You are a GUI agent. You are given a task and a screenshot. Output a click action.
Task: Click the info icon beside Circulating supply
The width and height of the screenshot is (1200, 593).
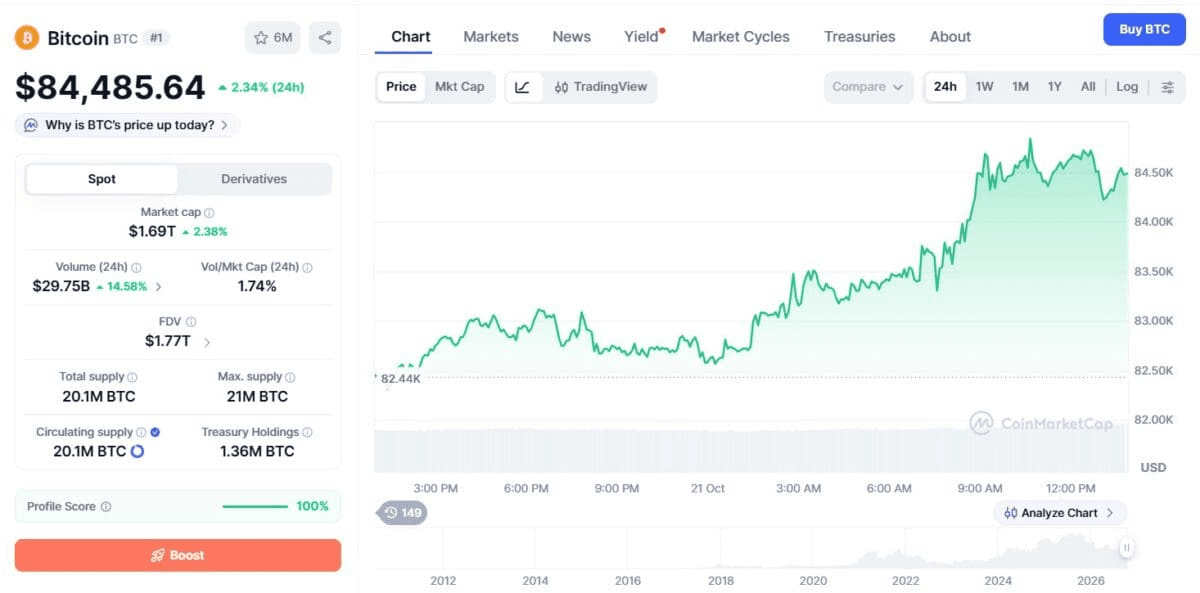(141, 433)
